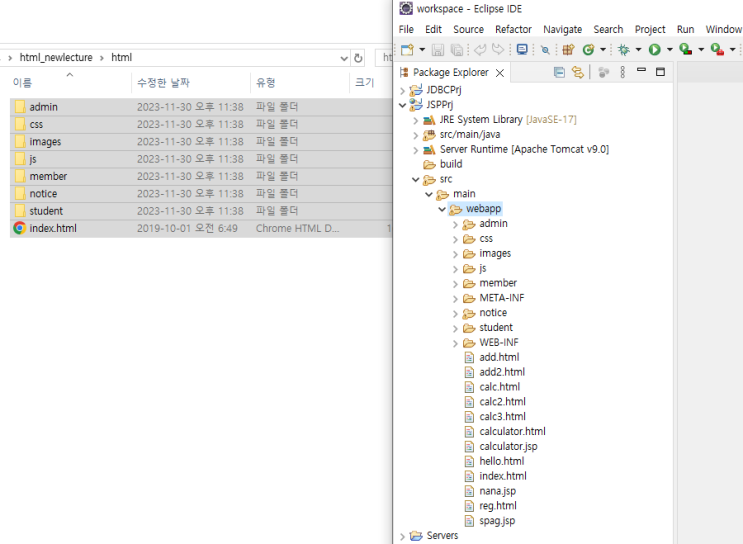Close the Package Explorer tab

500,73
